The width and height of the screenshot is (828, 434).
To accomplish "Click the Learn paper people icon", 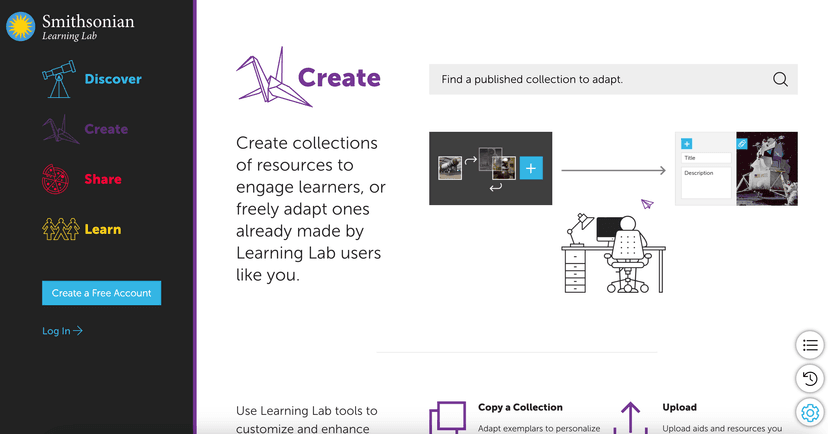I will tap(60, 229).
